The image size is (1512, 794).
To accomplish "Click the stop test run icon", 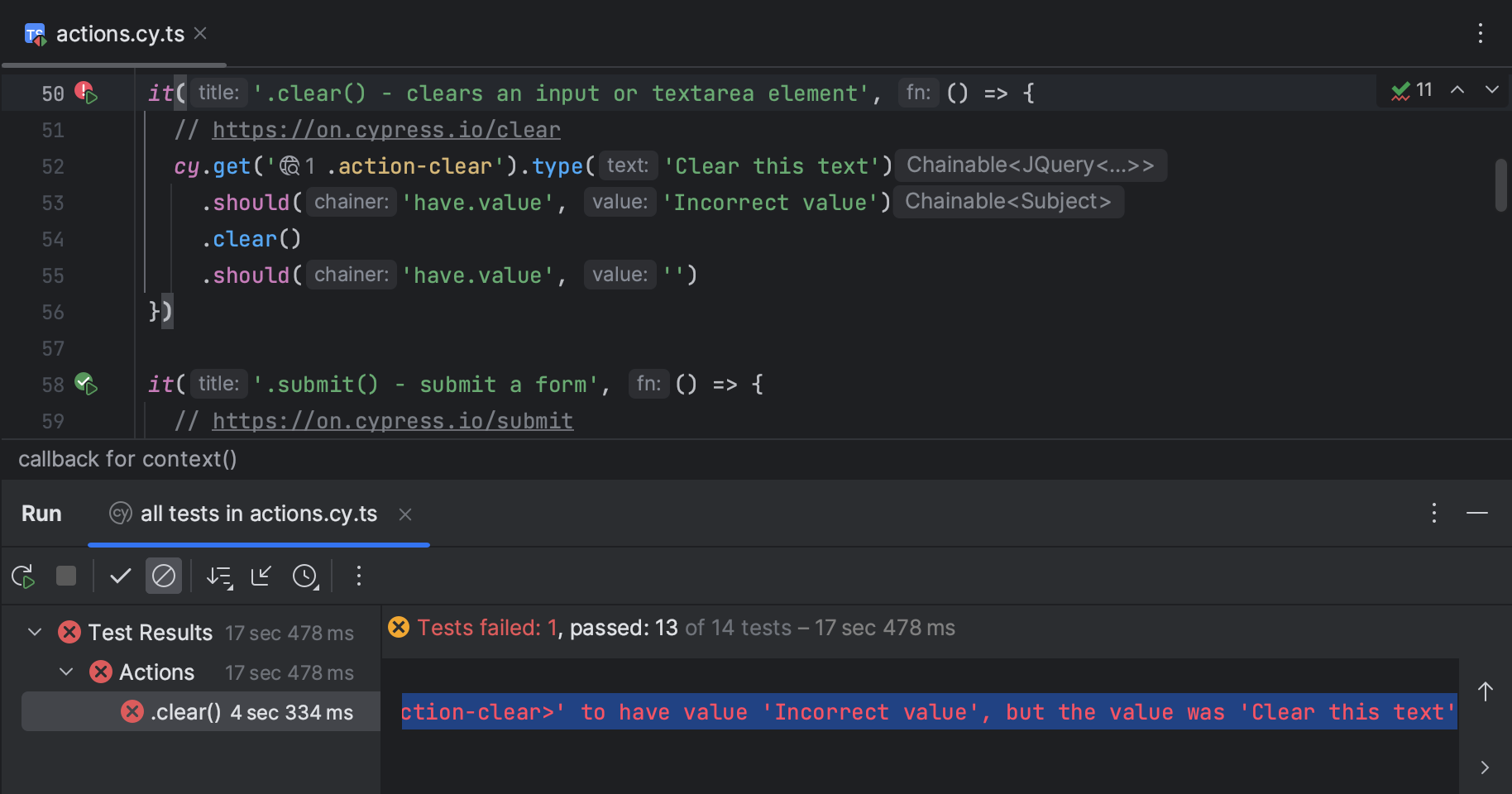I will 66,576.
